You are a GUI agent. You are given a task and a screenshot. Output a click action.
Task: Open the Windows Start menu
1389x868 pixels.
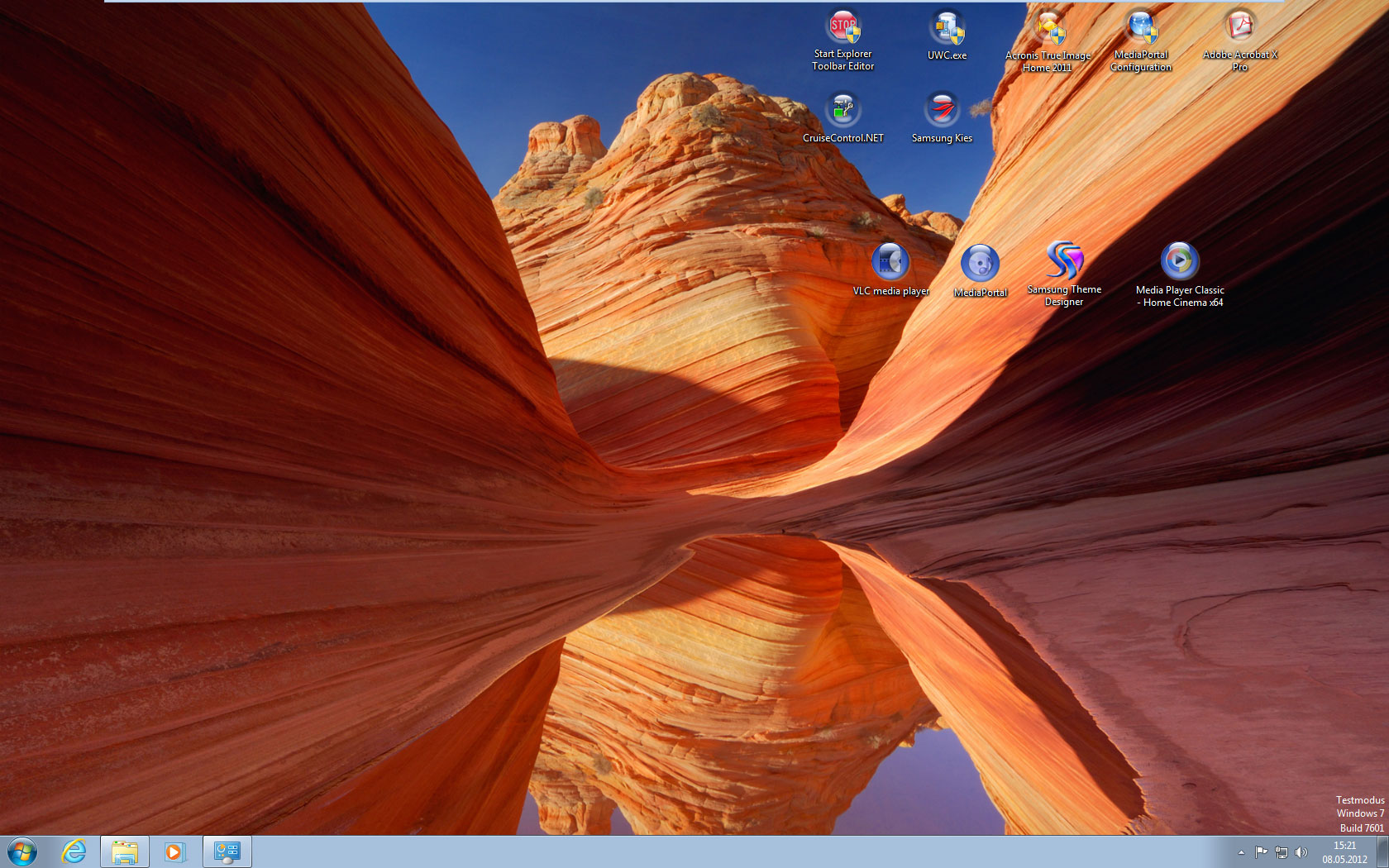click(x=22, y=851)
